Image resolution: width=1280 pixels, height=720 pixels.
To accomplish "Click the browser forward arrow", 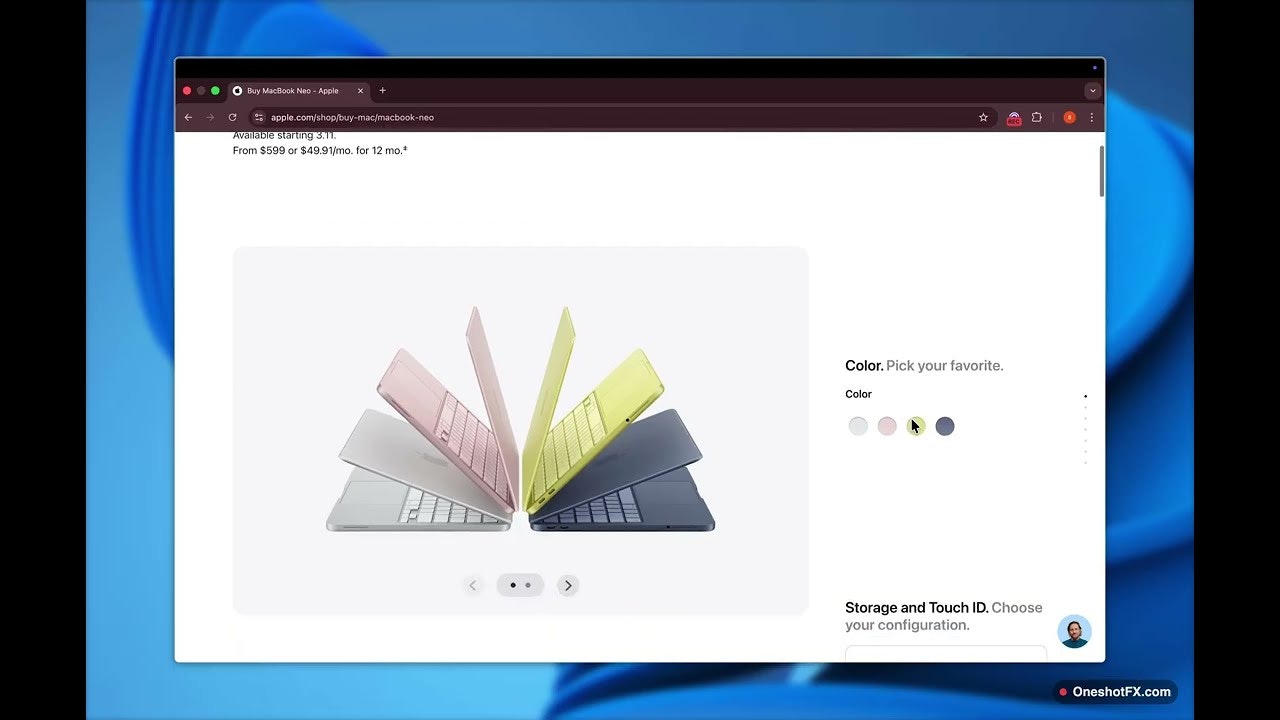I will 210,117.
